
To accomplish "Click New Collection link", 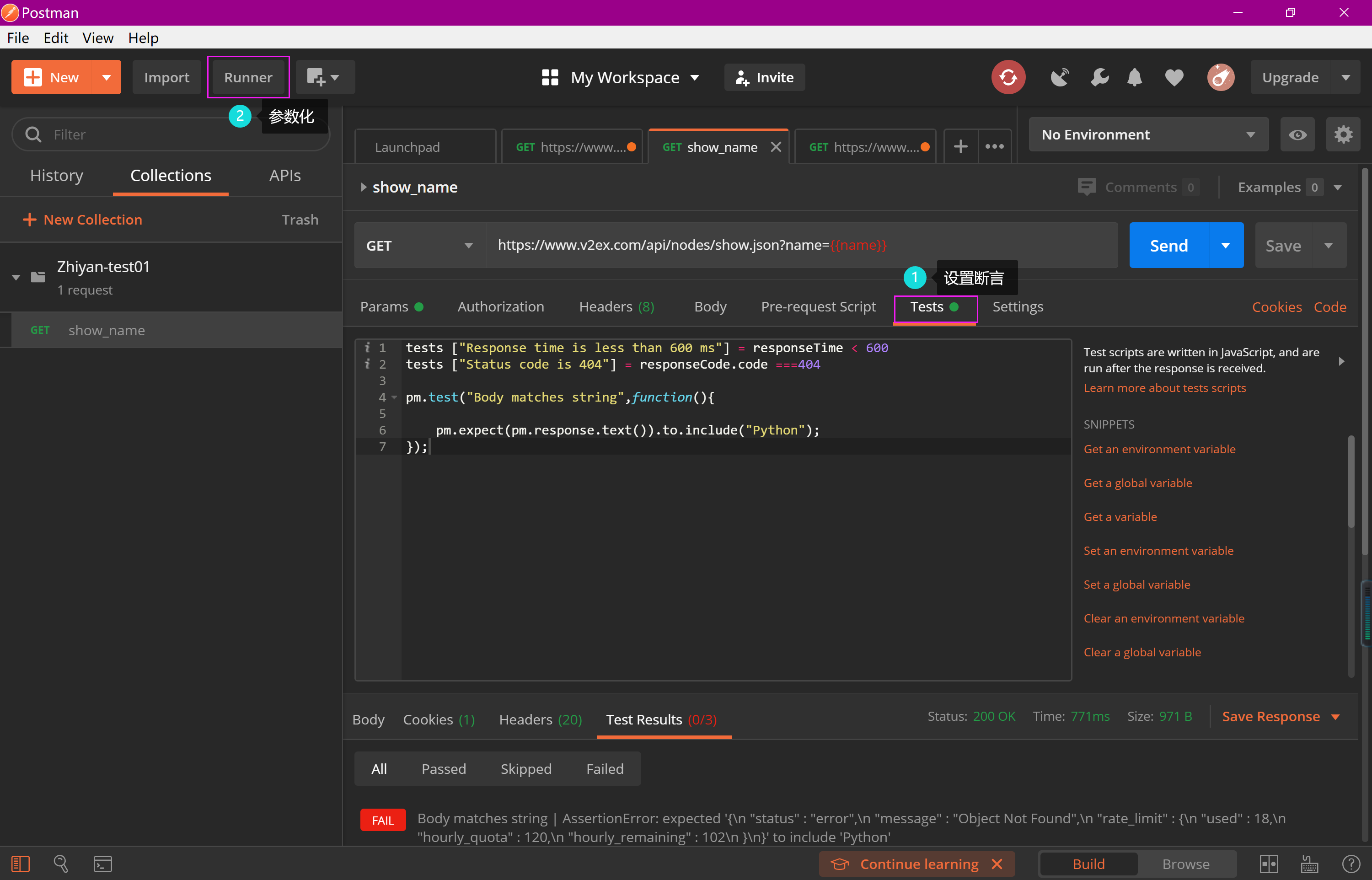I will point(82,220).
